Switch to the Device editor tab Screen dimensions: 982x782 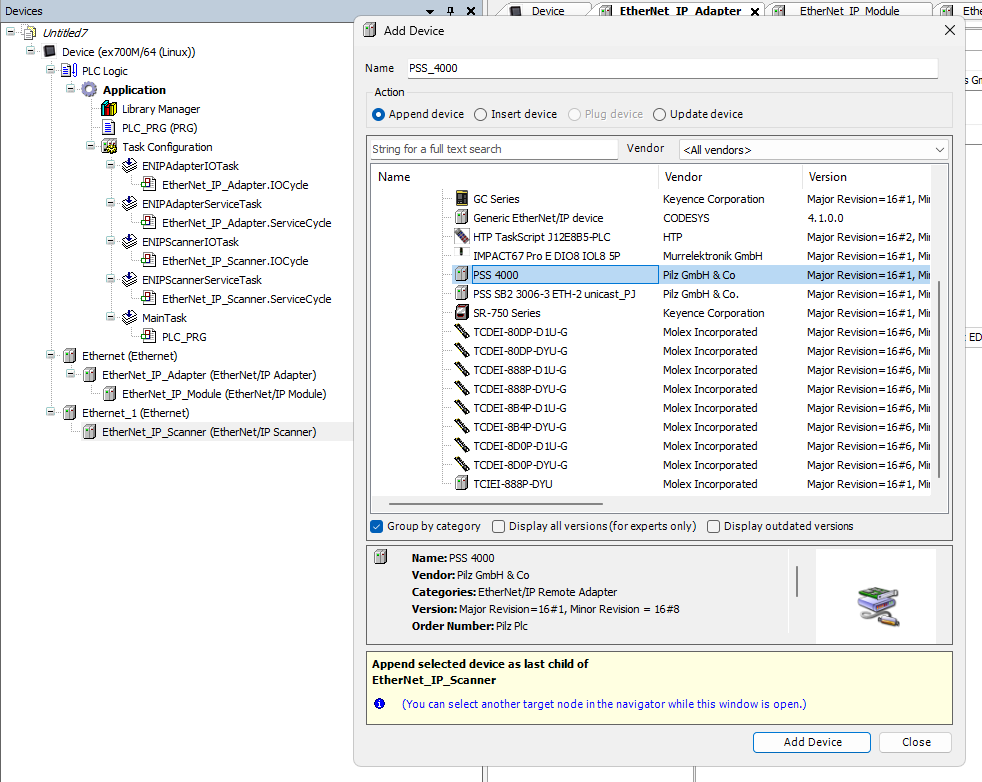click(x=547, y=11)
